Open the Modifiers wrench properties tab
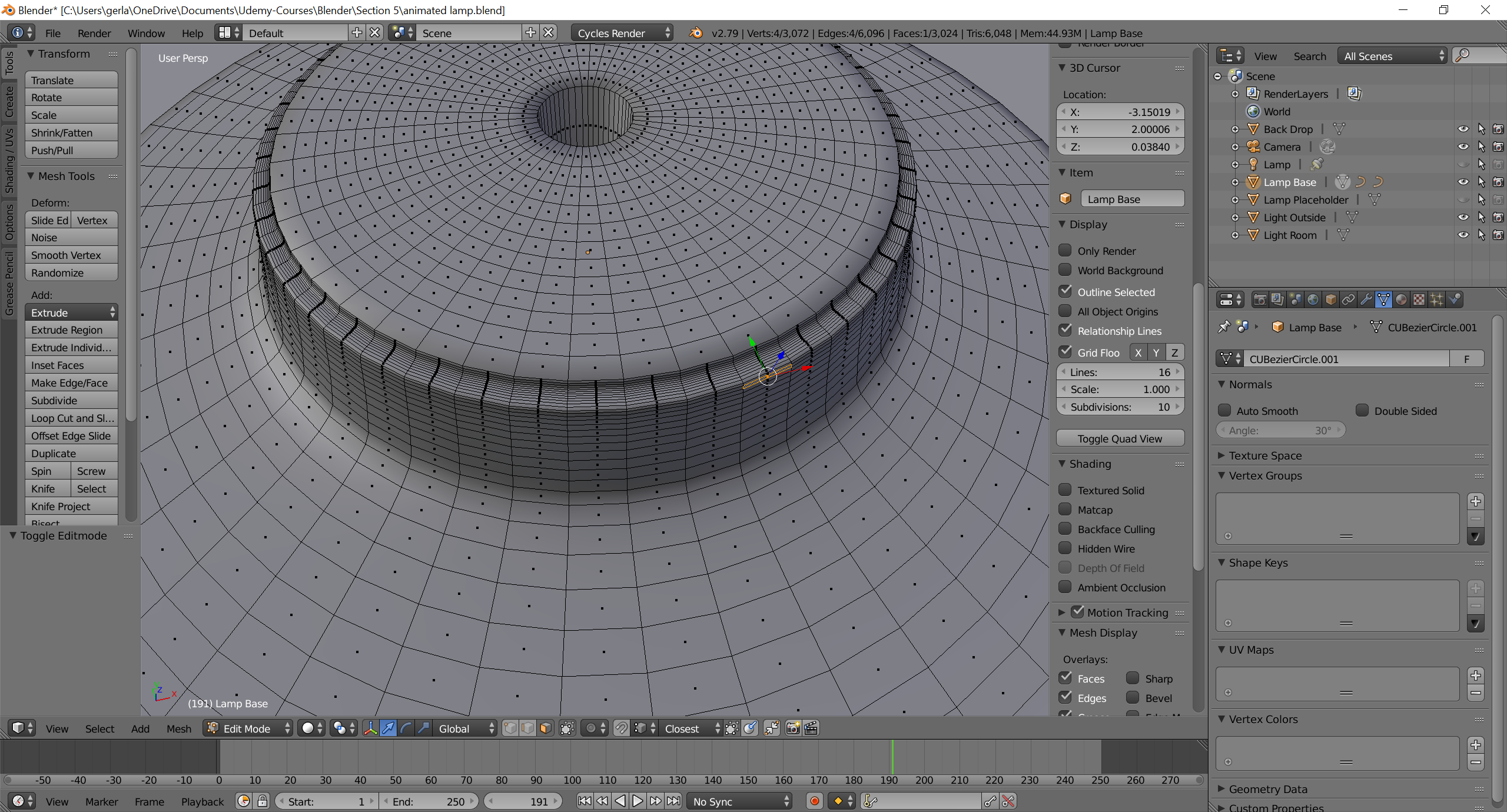Viewport: 1507px width, 812px height. (x=1366, y=299)
